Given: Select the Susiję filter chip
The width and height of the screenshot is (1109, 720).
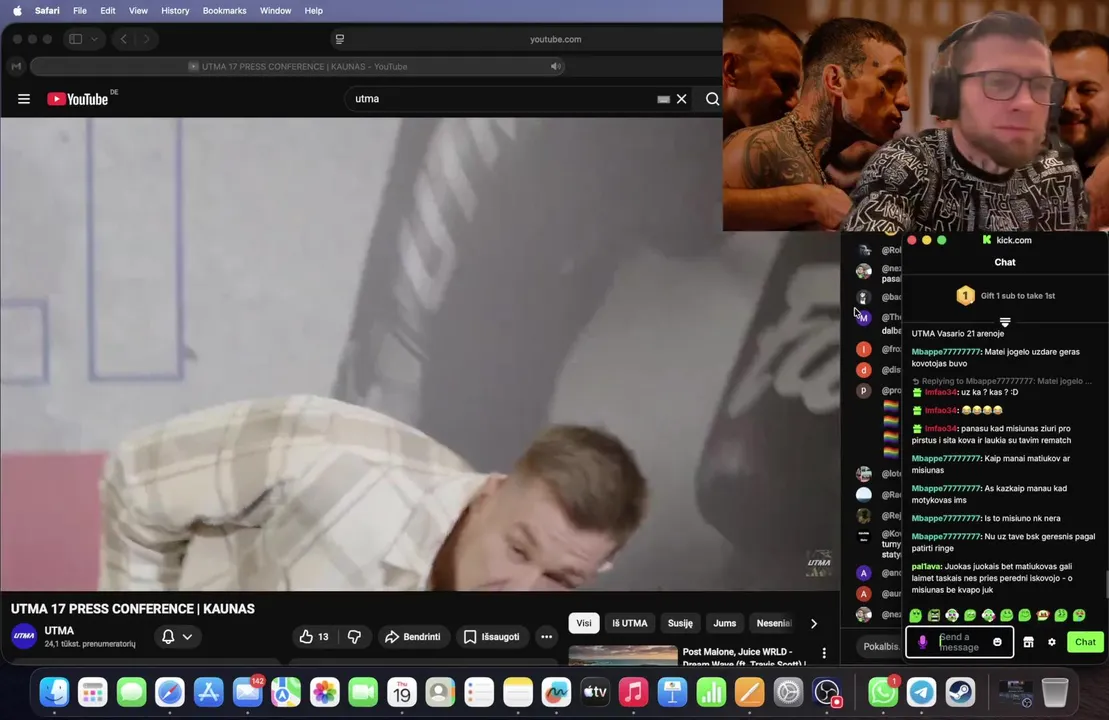Looking at the screenshot, I should click(680, 623).
